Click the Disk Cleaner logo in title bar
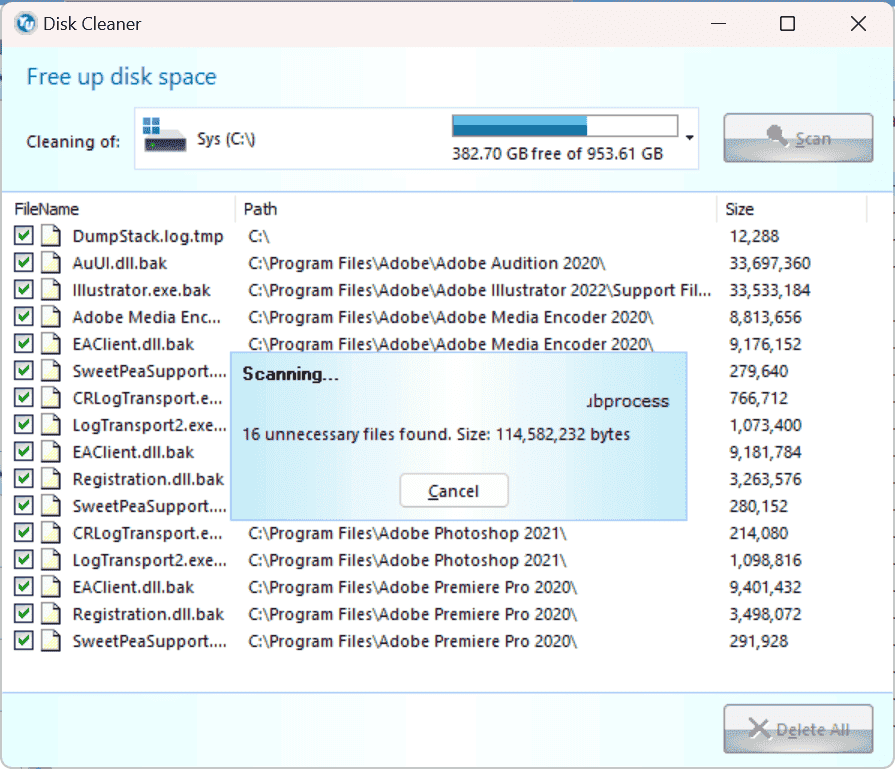This screenshot has height=769, width=895. 25,24
